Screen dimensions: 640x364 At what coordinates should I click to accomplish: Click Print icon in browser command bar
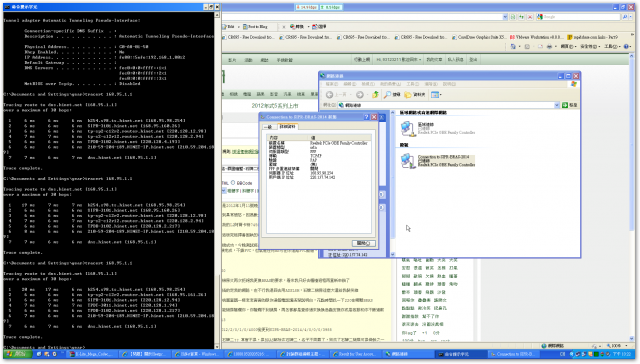coord(549,47)
